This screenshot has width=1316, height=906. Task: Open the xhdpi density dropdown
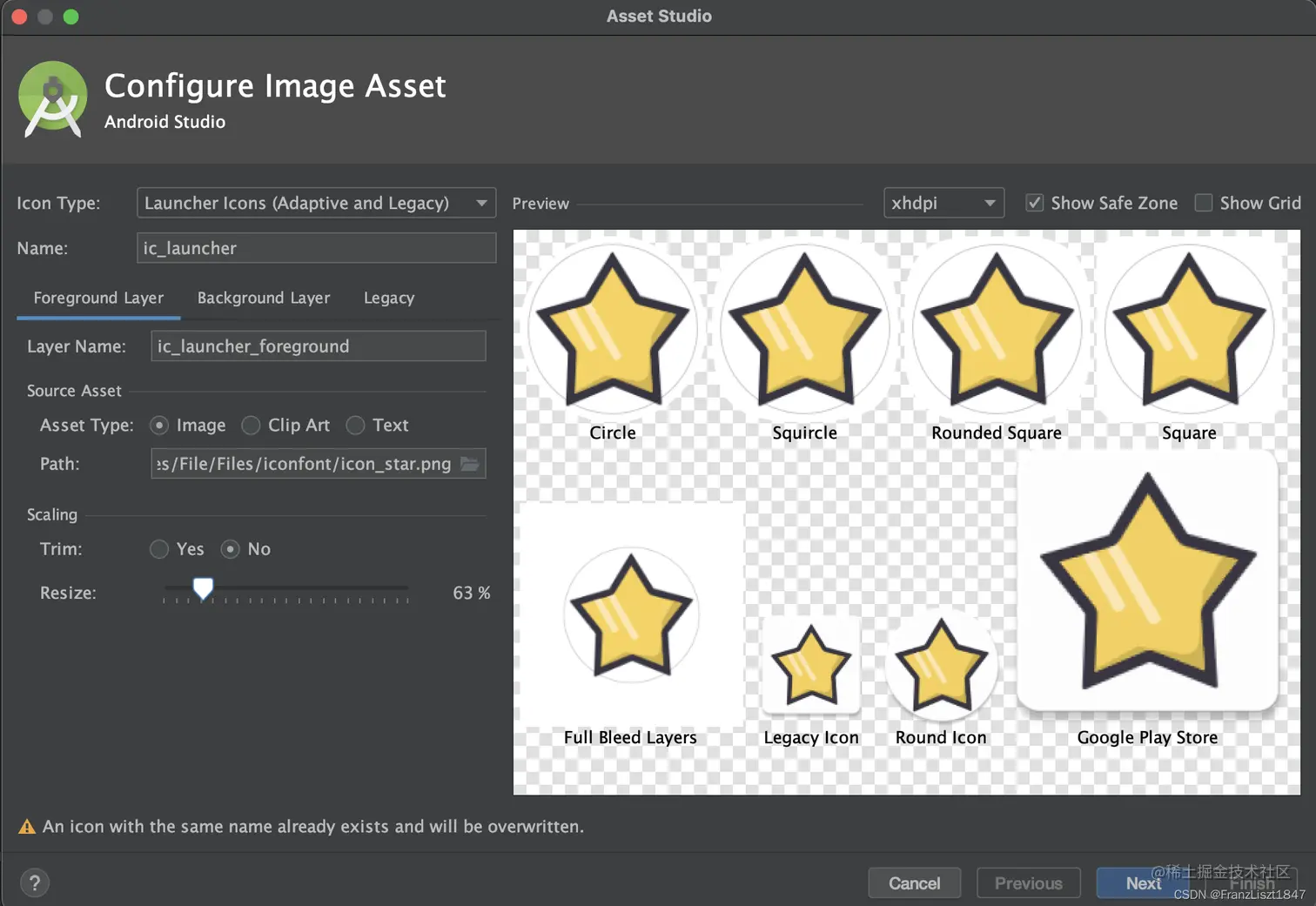tap(943, 203)
